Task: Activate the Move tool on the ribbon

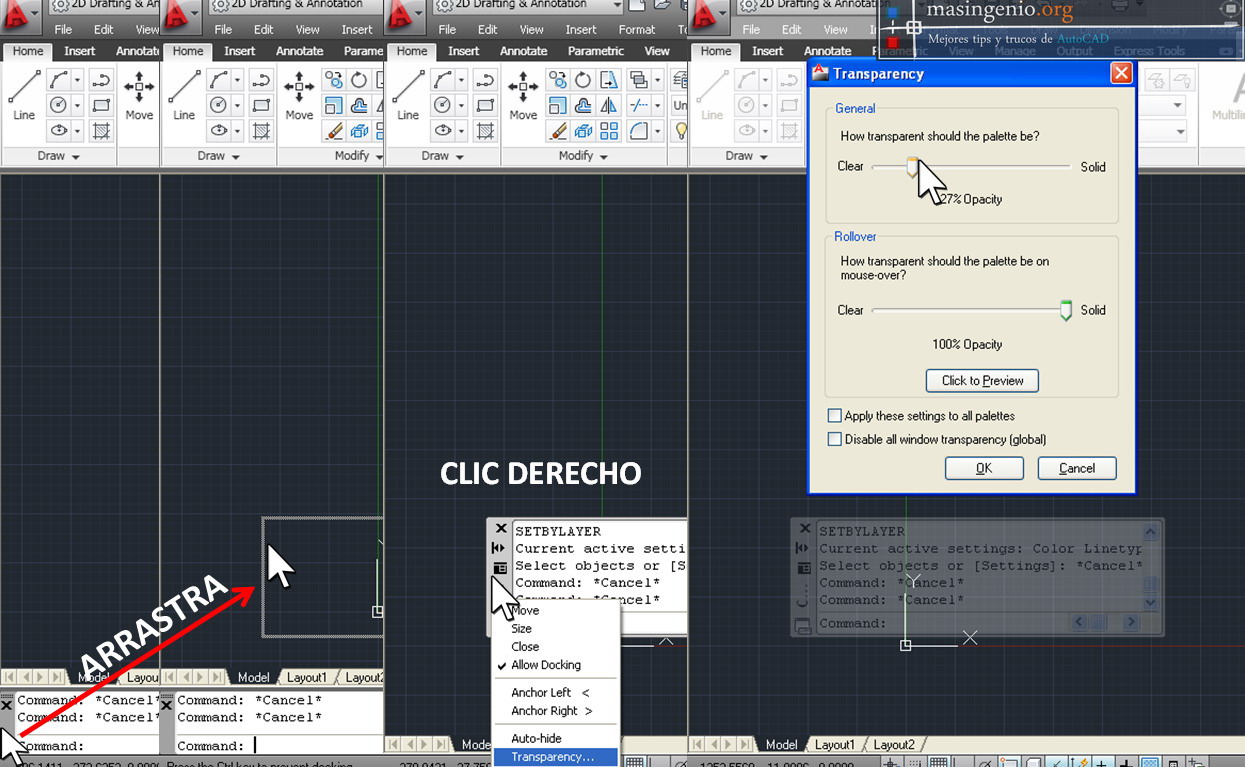Action: click(x=523, y=90)
